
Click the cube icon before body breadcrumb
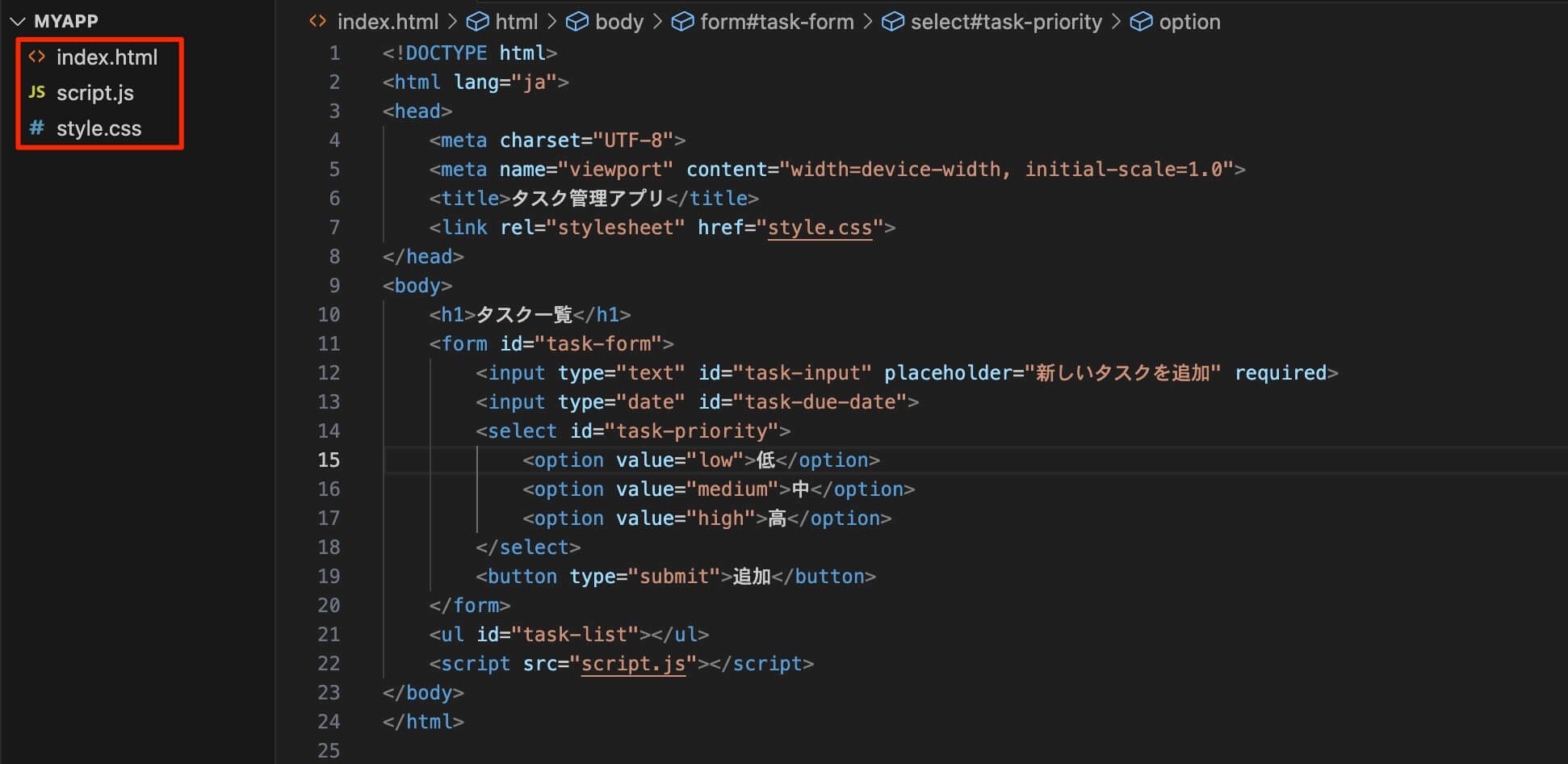[577, 22]
